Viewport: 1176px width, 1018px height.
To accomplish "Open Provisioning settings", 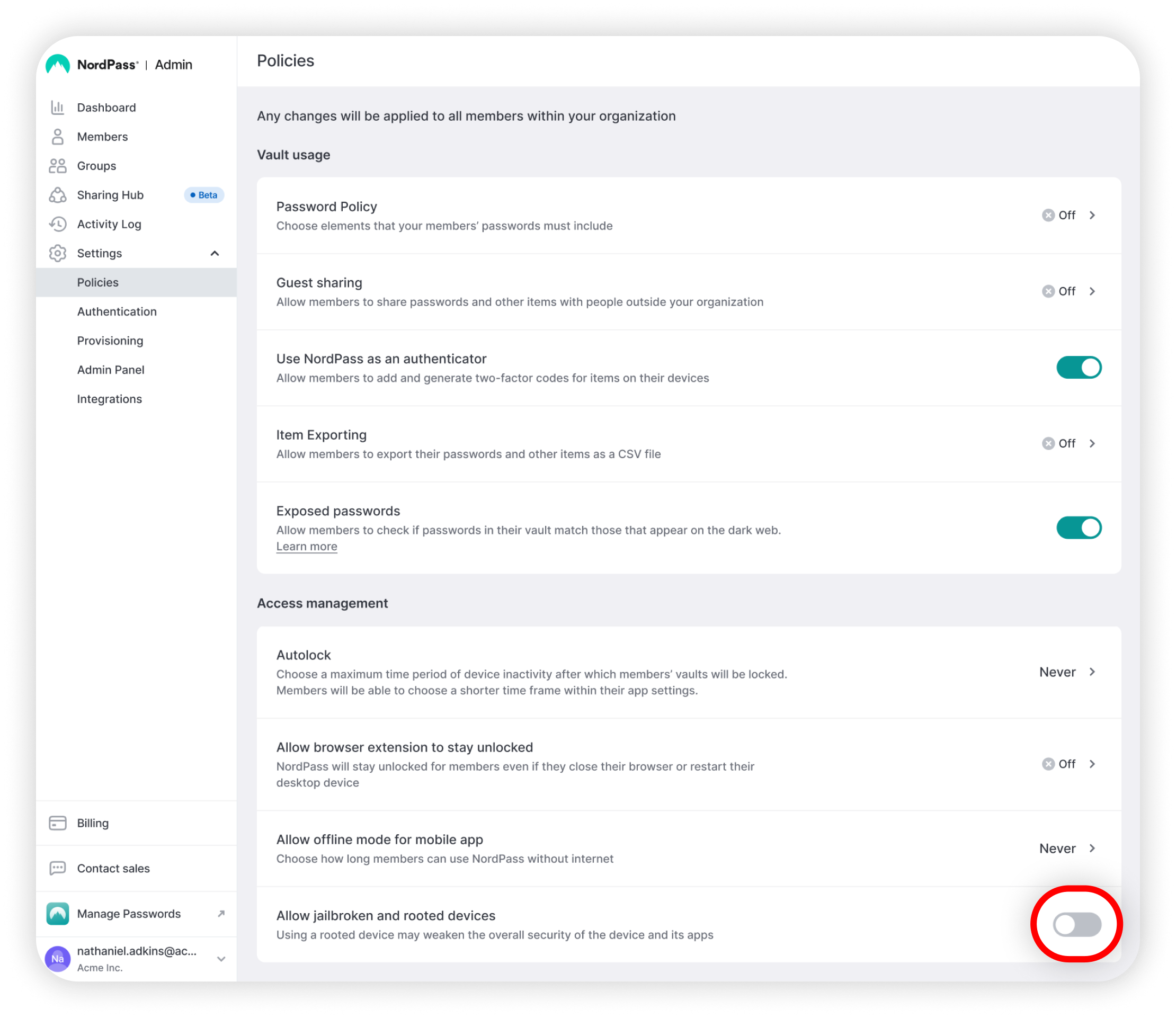I will tap(110, 341).
